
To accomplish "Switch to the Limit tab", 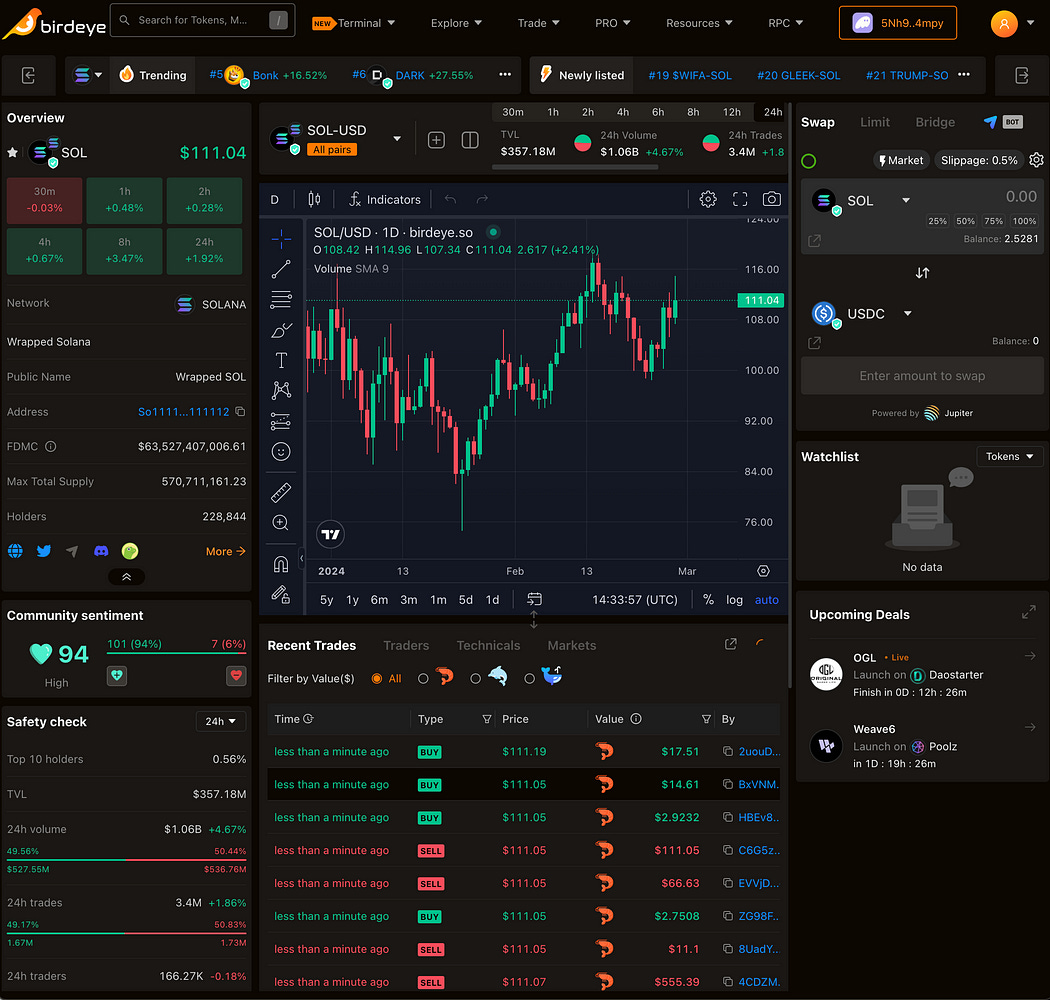I will pos(875,122).
